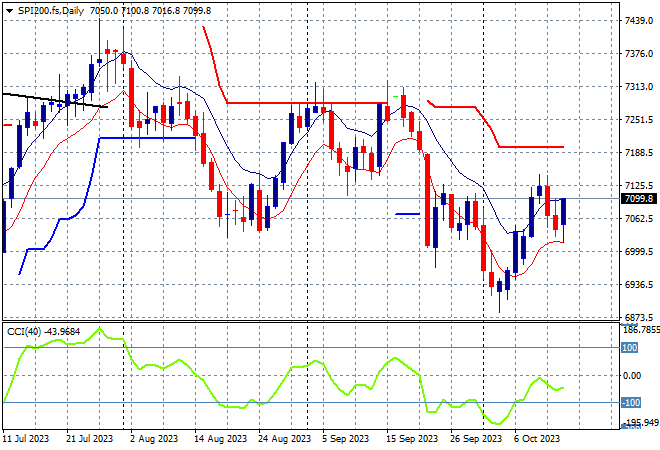The height and width of the screenshot is (450, 660).
Task: Click the 7125.5 price axis label
Action: coord(639,186)
